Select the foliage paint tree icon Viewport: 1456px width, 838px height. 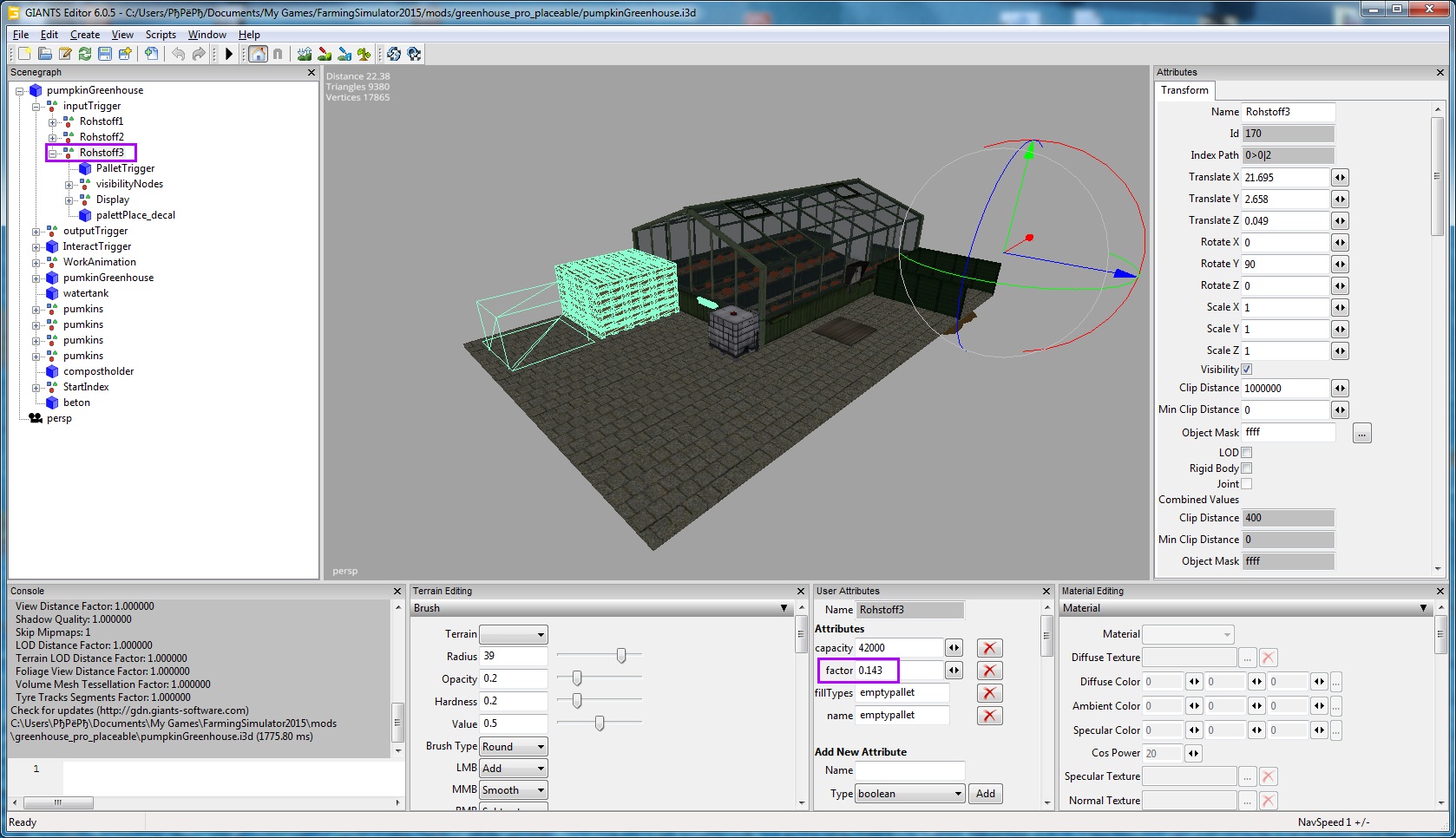tap(364, 54)
